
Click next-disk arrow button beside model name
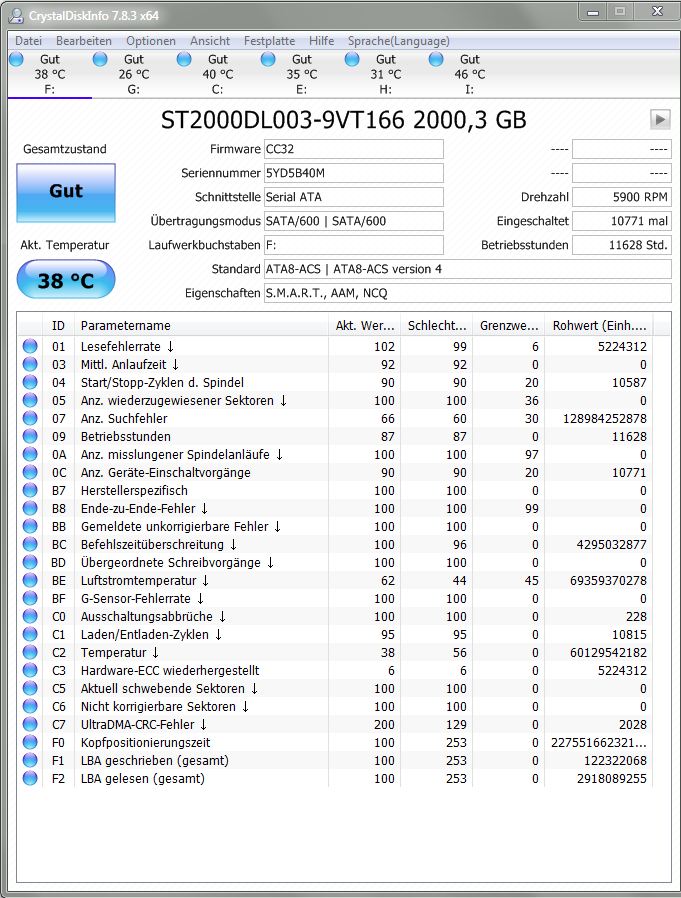point(660,120)
